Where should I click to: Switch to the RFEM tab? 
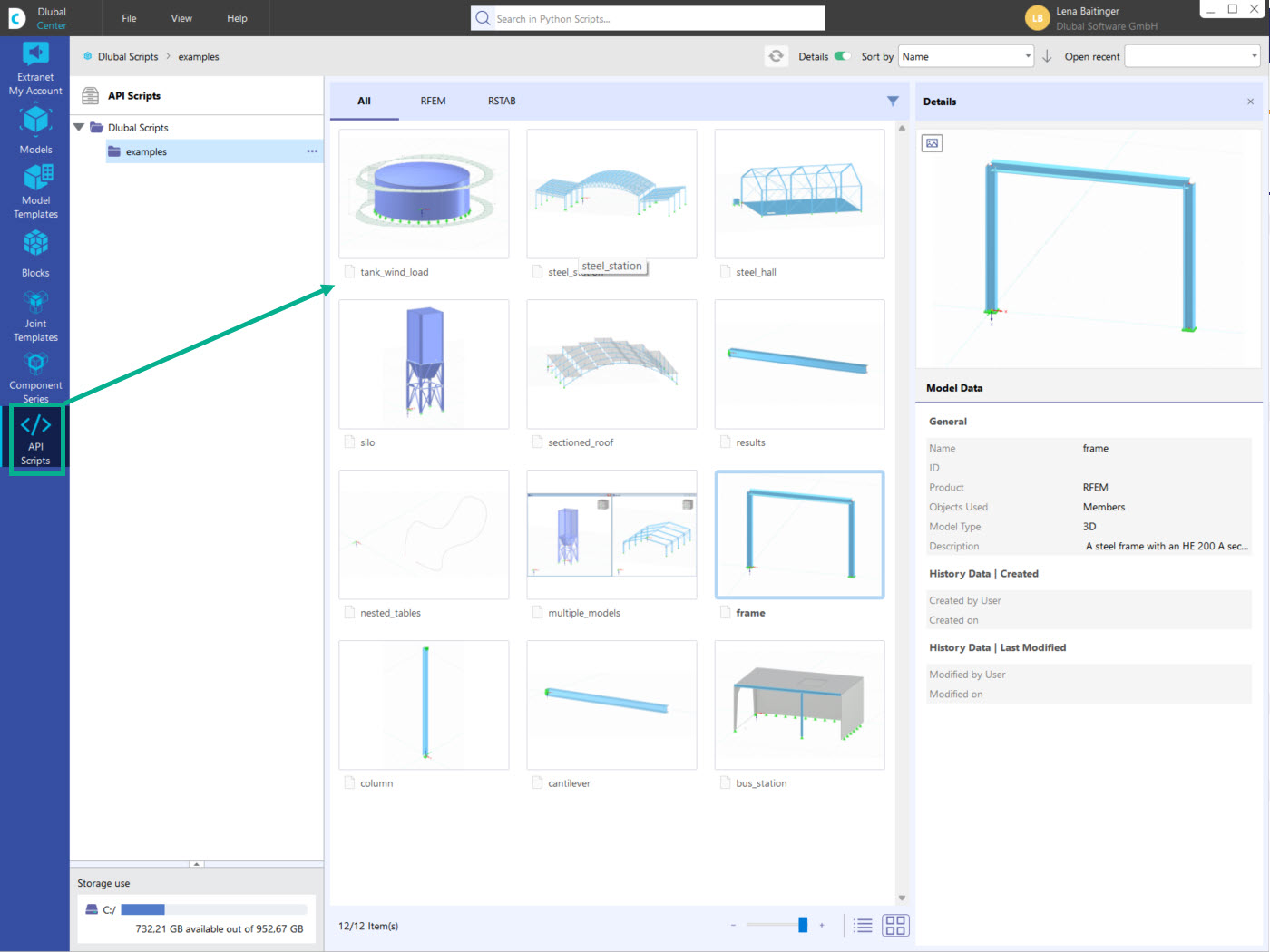(433, 101)
